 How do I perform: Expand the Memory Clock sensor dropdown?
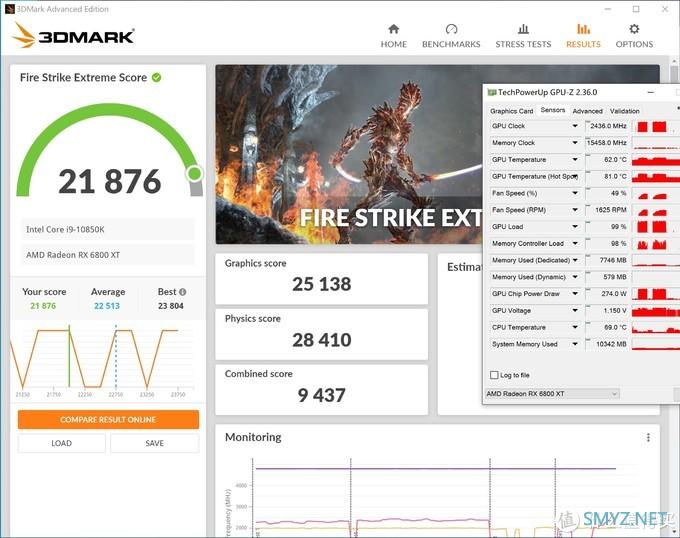coord(575,143)
